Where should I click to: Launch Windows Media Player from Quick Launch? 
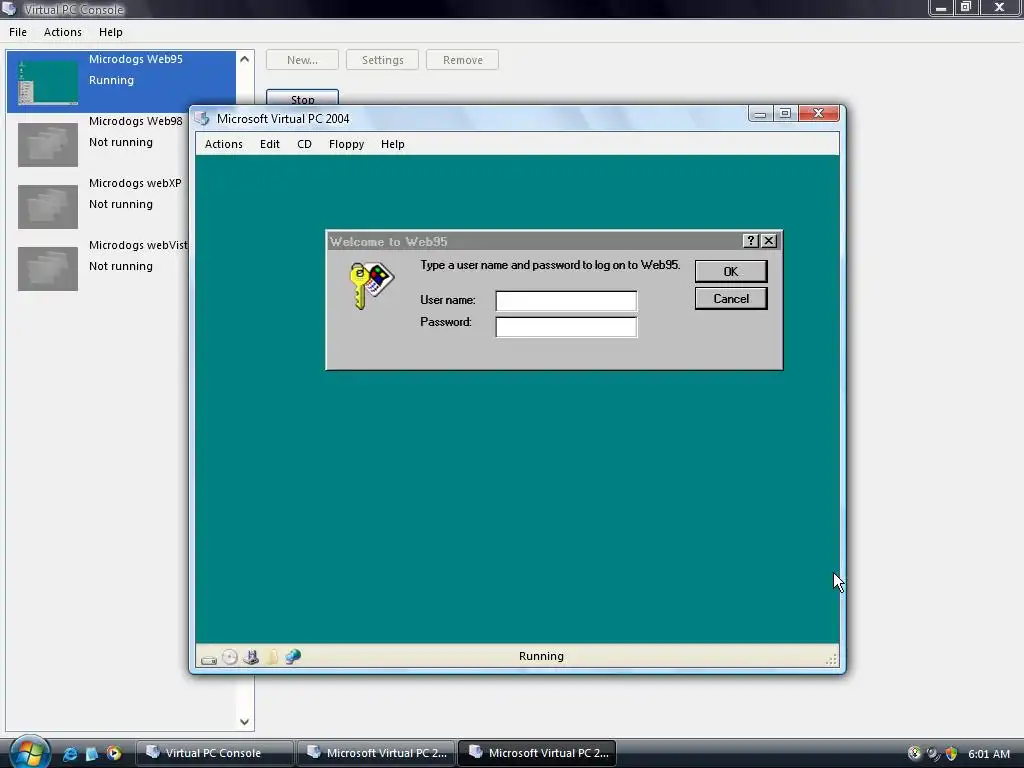coord(114,754)
